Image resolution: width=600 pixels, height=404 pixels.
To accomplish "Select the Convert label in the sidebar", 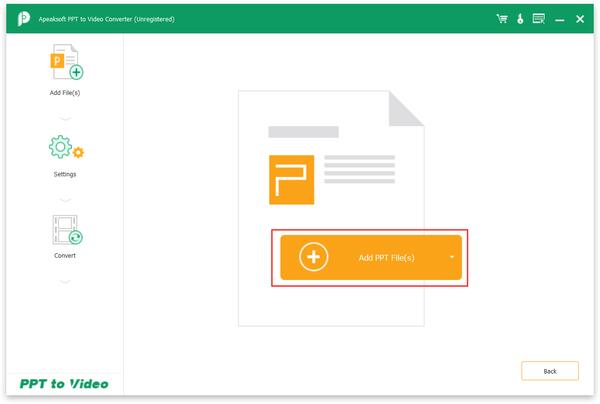I will coord(65,256).
